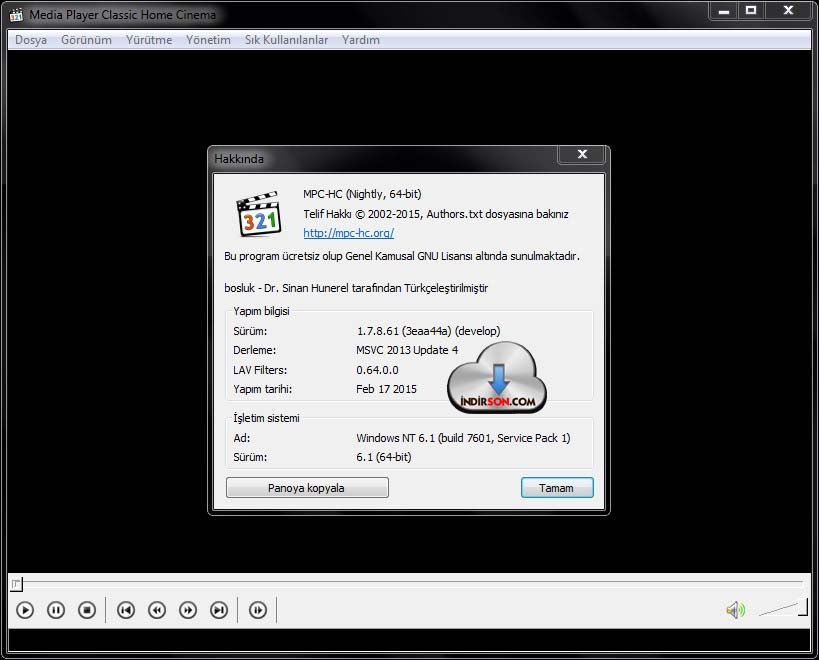
Task: Skip to the previous file icon
Action: tap(126, 610)
